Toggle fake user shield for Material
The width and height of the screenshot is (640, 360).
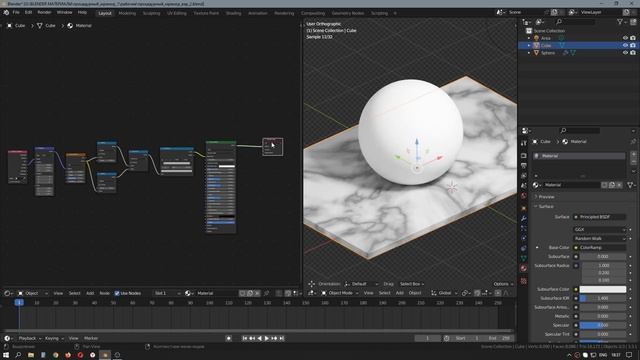click(x=604, y=185)
